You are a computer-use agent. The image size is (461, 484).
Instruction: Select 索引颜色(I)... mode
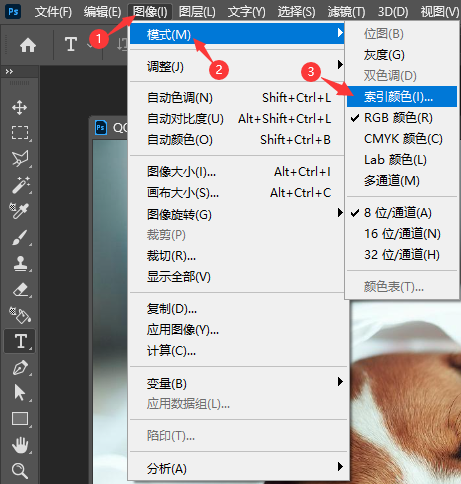[x=402, y=97]
